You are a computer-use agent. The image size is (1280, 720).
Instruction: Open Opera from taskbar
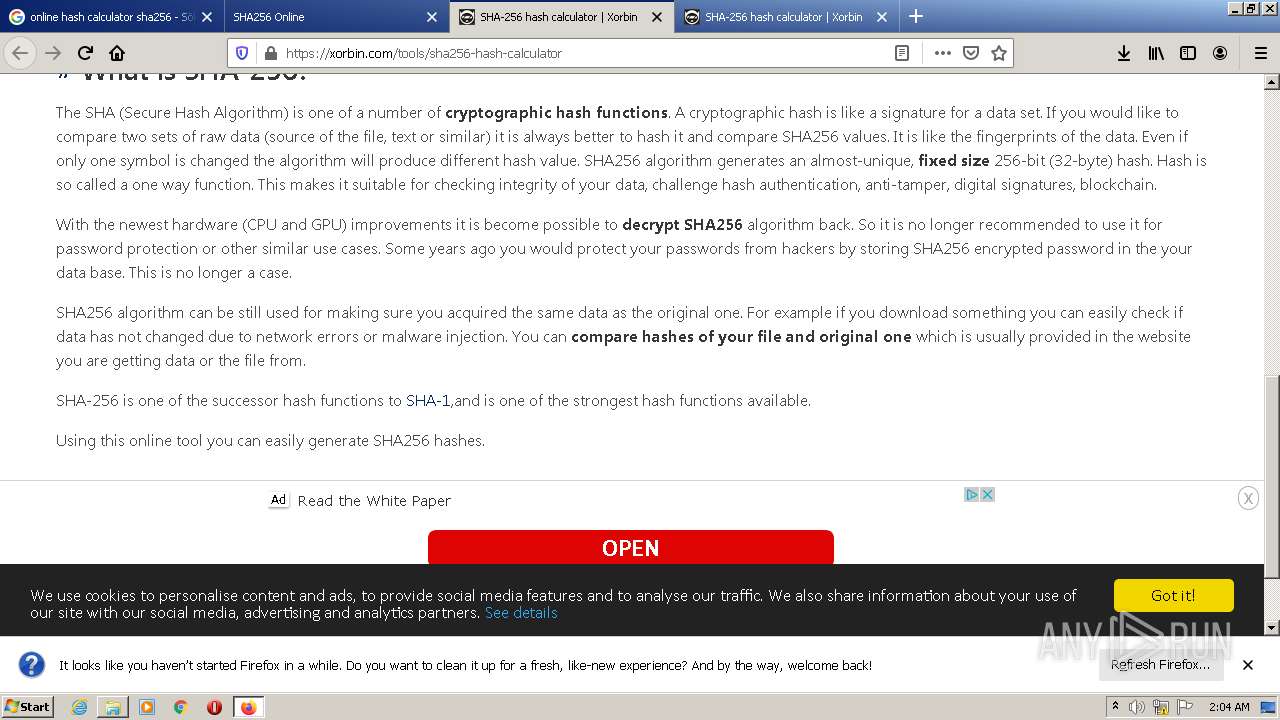[x=214, y=707]
